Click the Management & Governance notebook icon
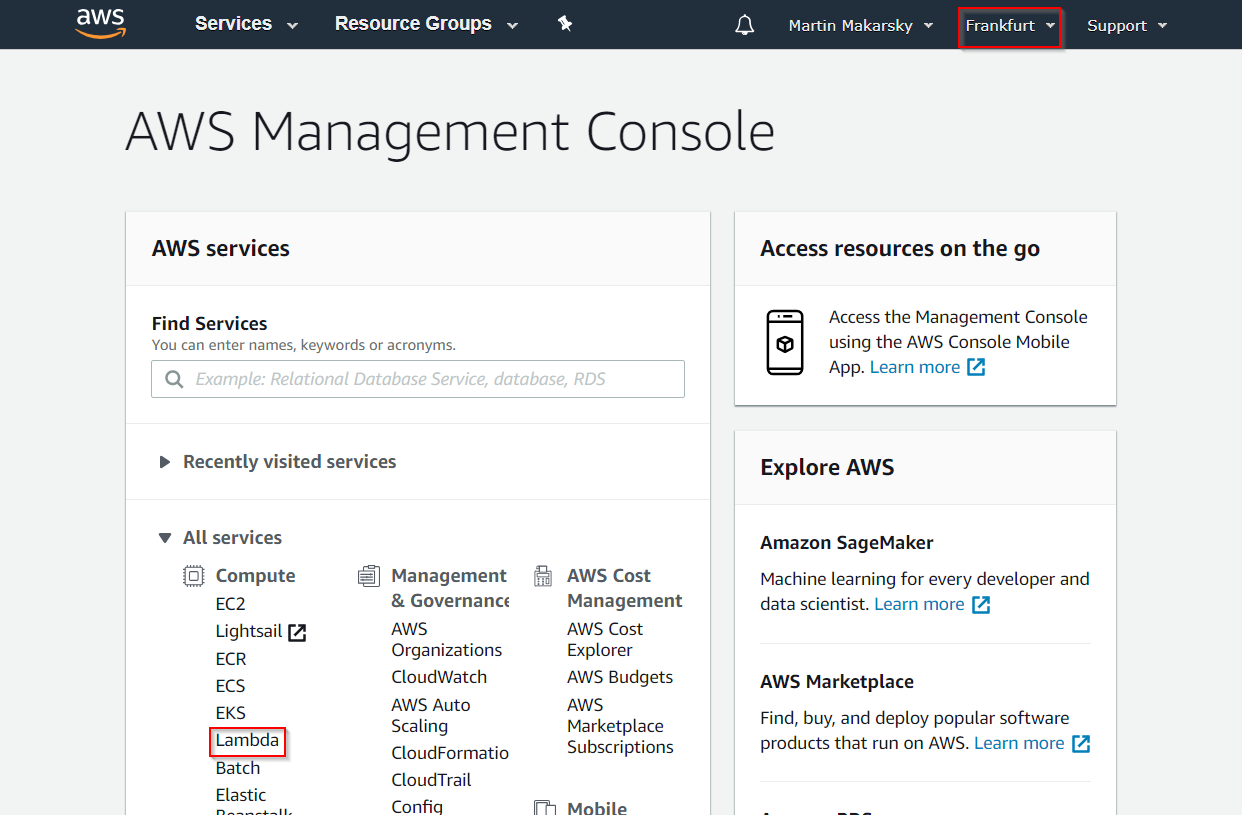This screenshot has width=1242, height=815. coord(369,574)
